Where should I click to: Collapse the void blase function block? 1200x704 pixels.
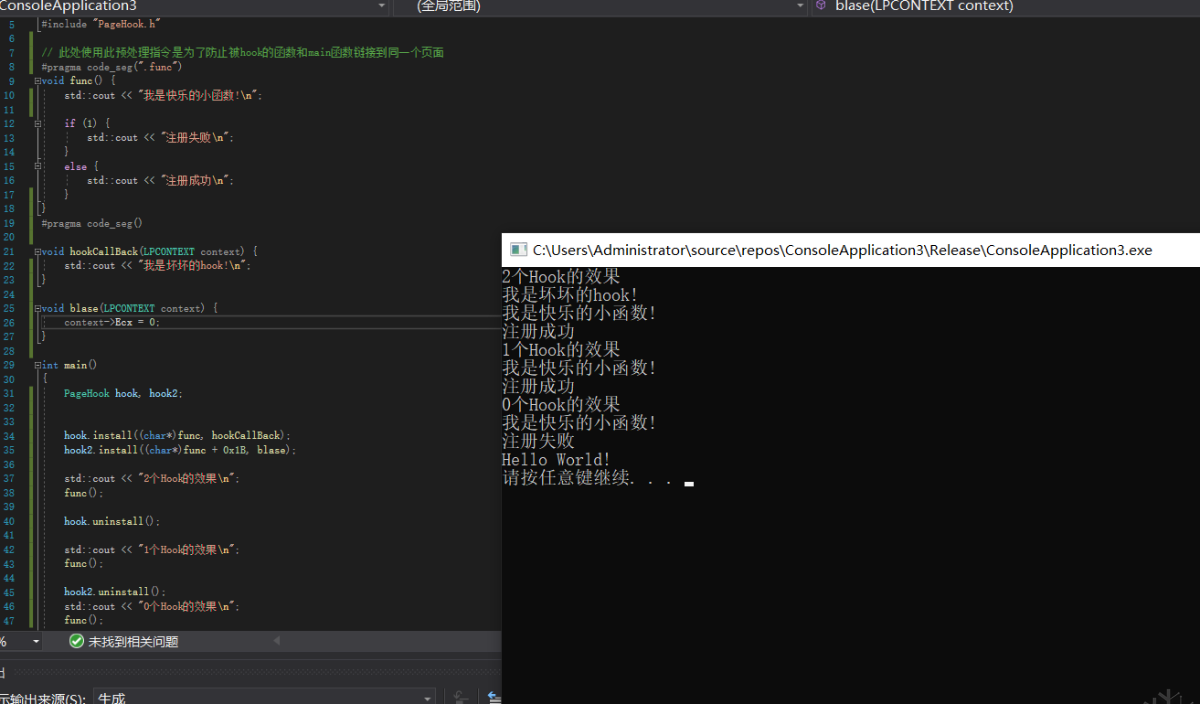[x=38, y=309]
